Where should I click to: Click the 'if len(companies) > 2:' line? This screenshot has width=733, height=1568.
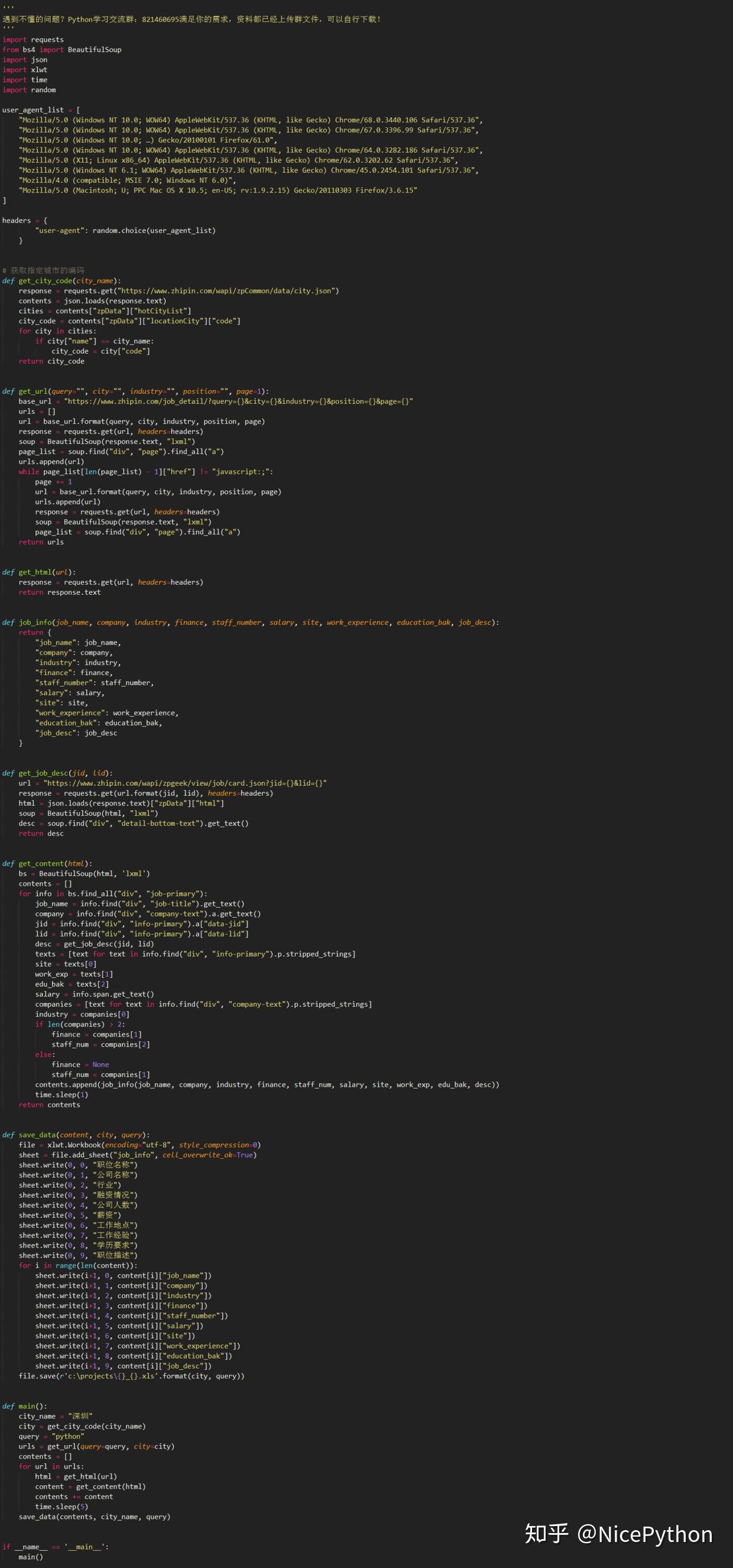[x=80, y=1024]
